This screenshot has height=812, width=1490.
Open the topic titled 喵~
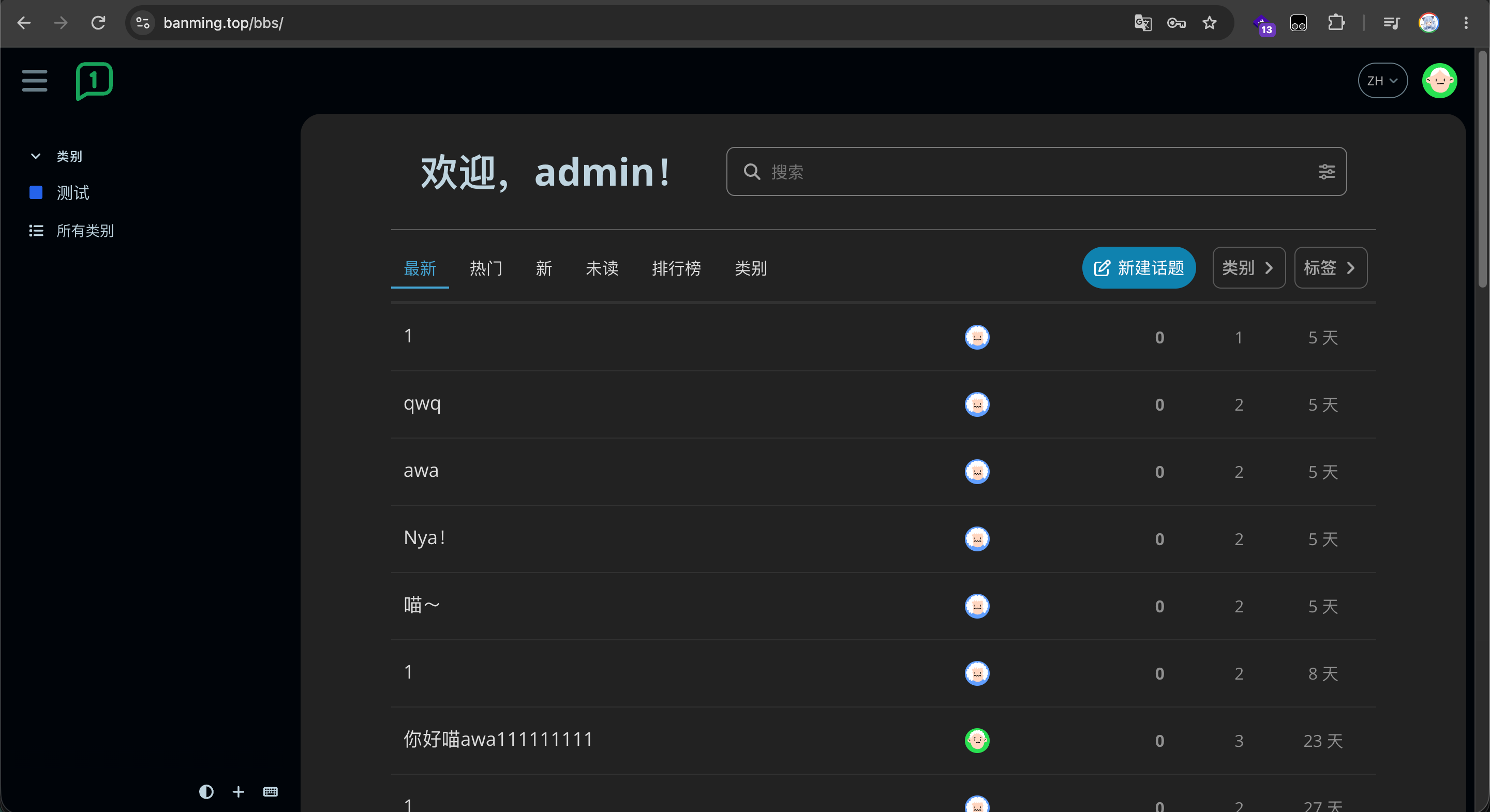click(422, 605)
